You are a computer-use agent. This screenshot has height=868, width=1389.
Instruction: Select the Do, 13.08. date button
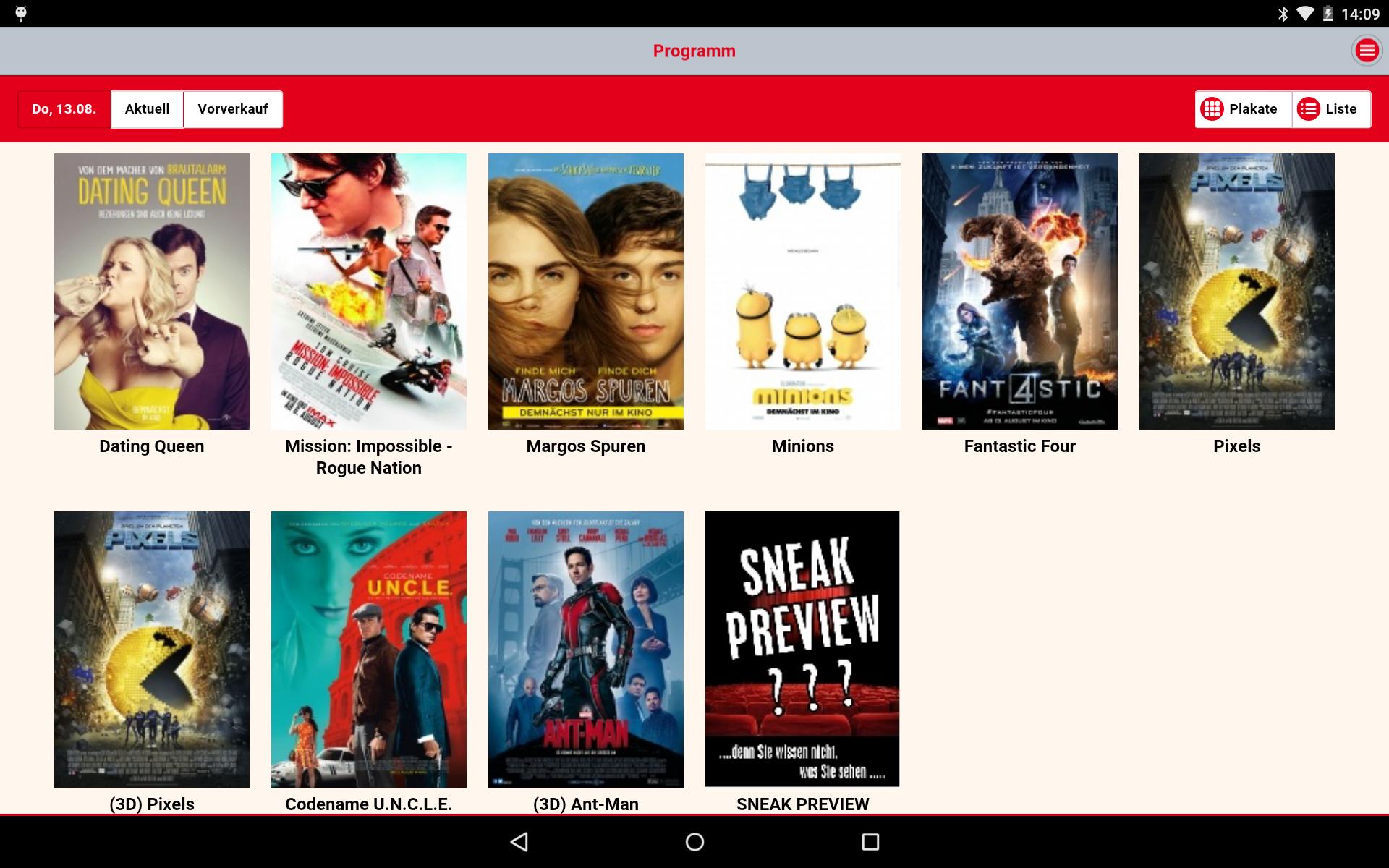click(64, 109)
